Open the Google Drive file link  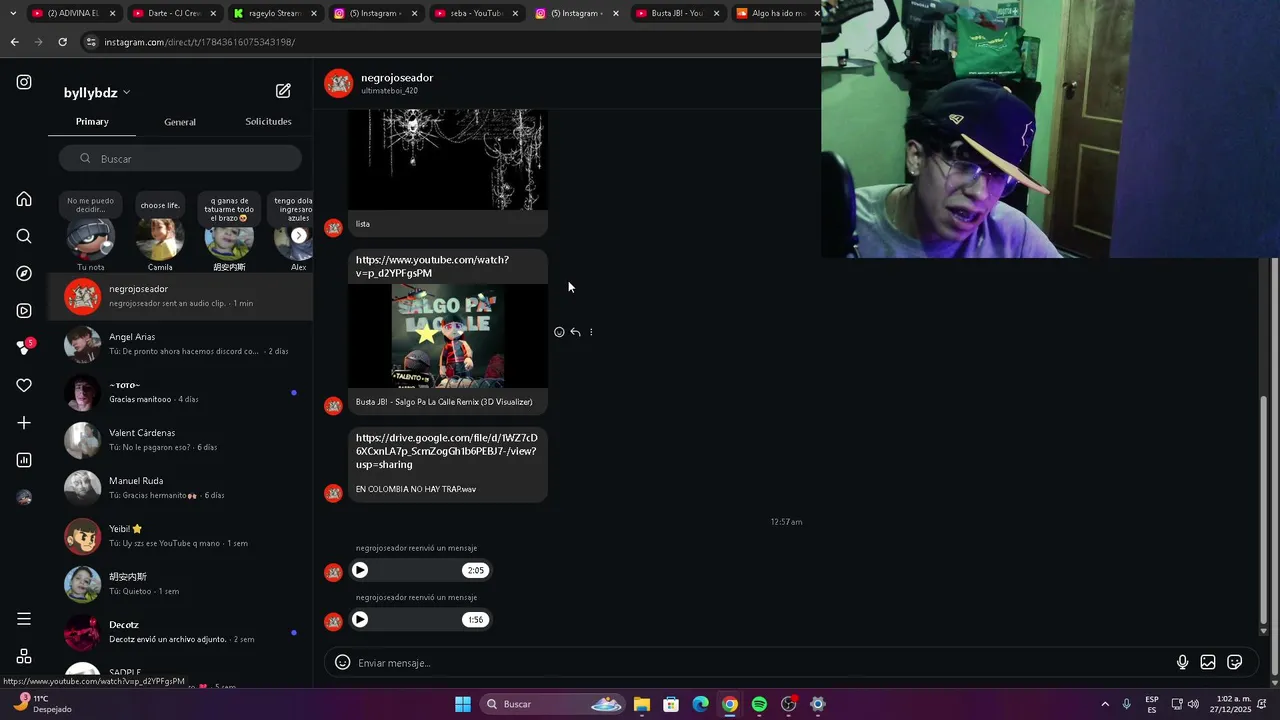point(446,451)
